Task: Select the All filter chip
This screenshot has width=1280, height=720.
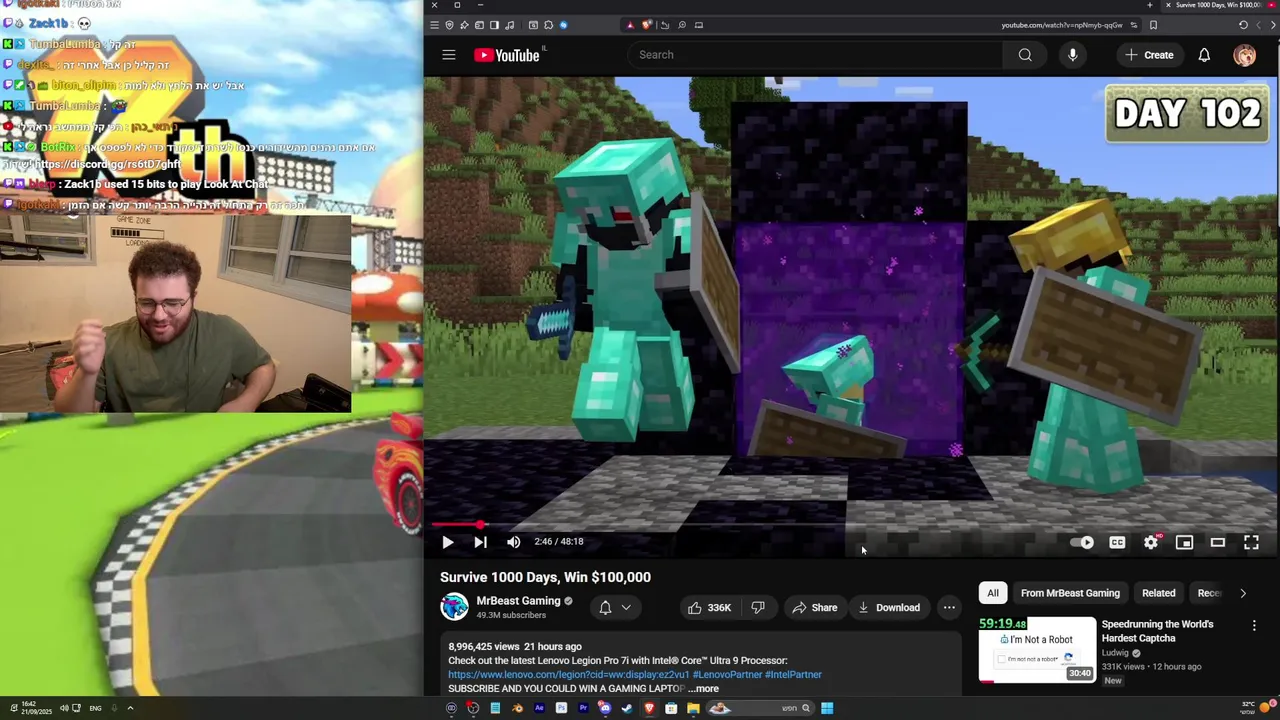Action: pos(993,593)
